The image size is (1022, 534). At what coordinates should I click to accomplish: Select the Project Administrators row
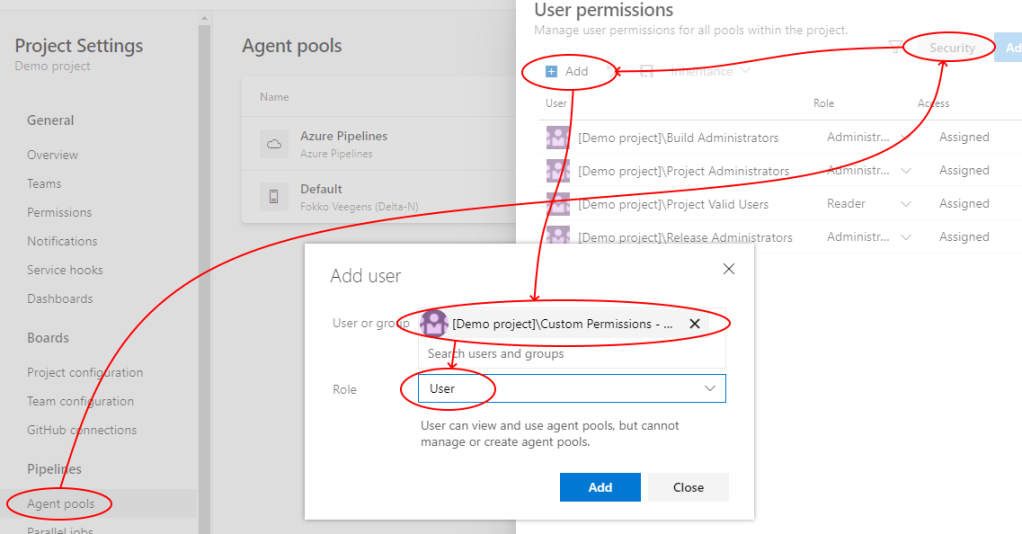point(780,170)
